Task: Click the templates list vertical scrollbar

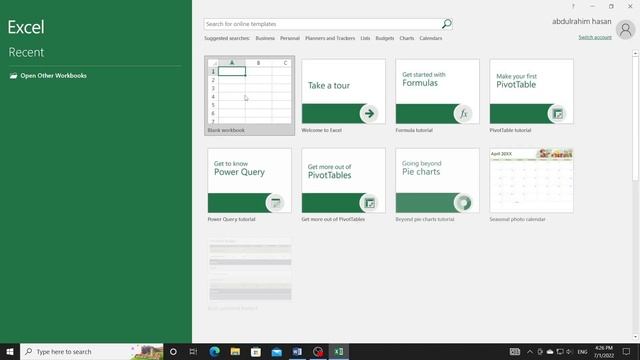Action: [x=635, y=118]
